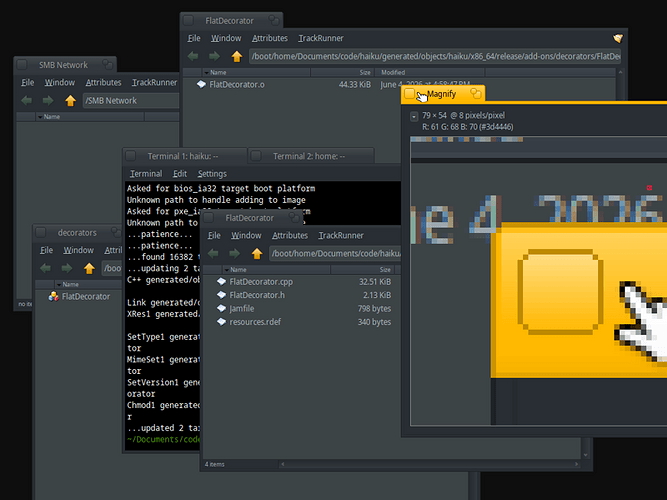Switch to Terminal 2: home tab
The height and width of the screenshot is (500, 667).
pyautogui.click(x=309, y=156)
